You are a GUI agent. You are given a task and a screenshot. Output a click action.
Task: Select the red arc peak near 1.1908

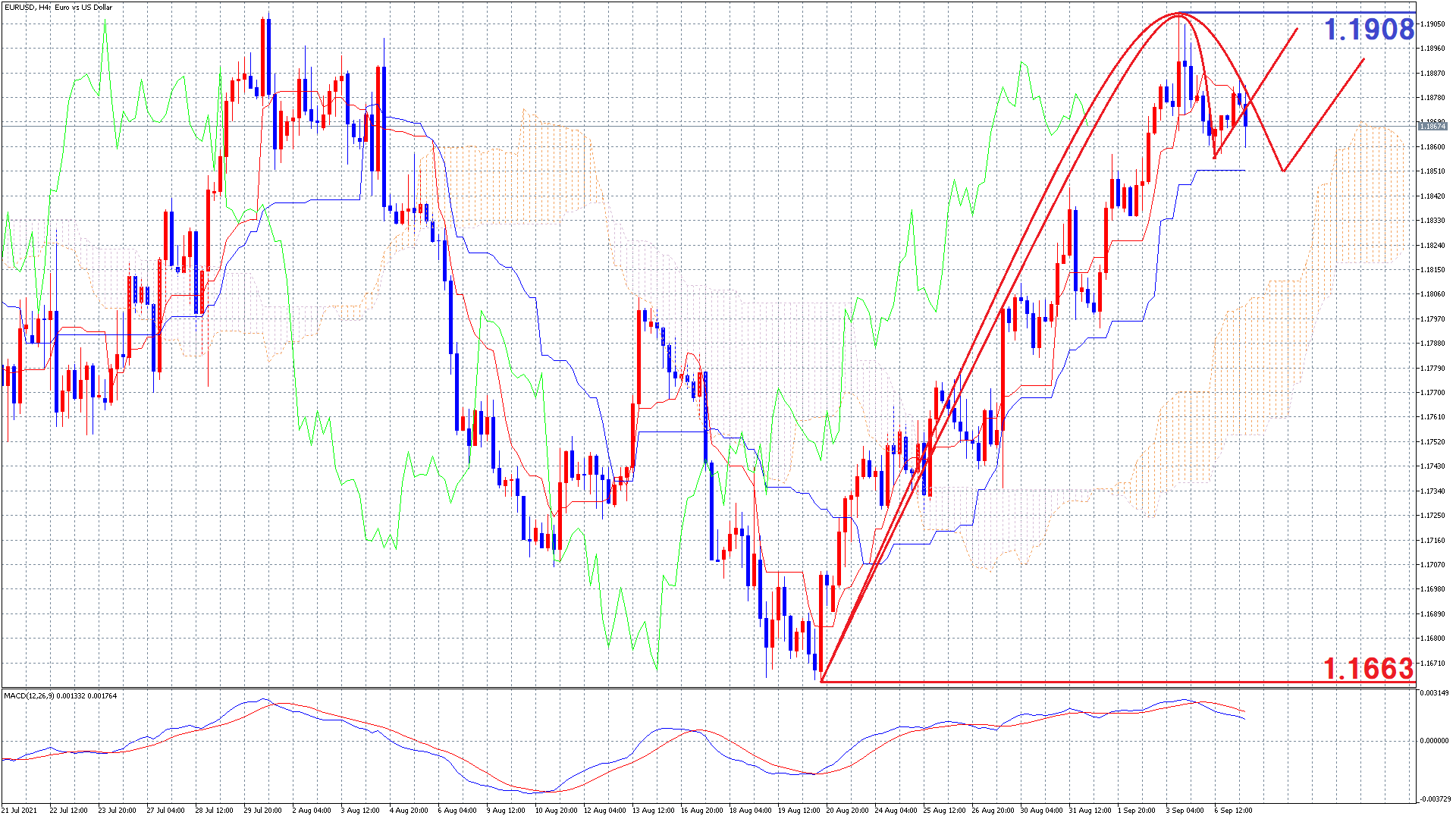pos(1177,14)
